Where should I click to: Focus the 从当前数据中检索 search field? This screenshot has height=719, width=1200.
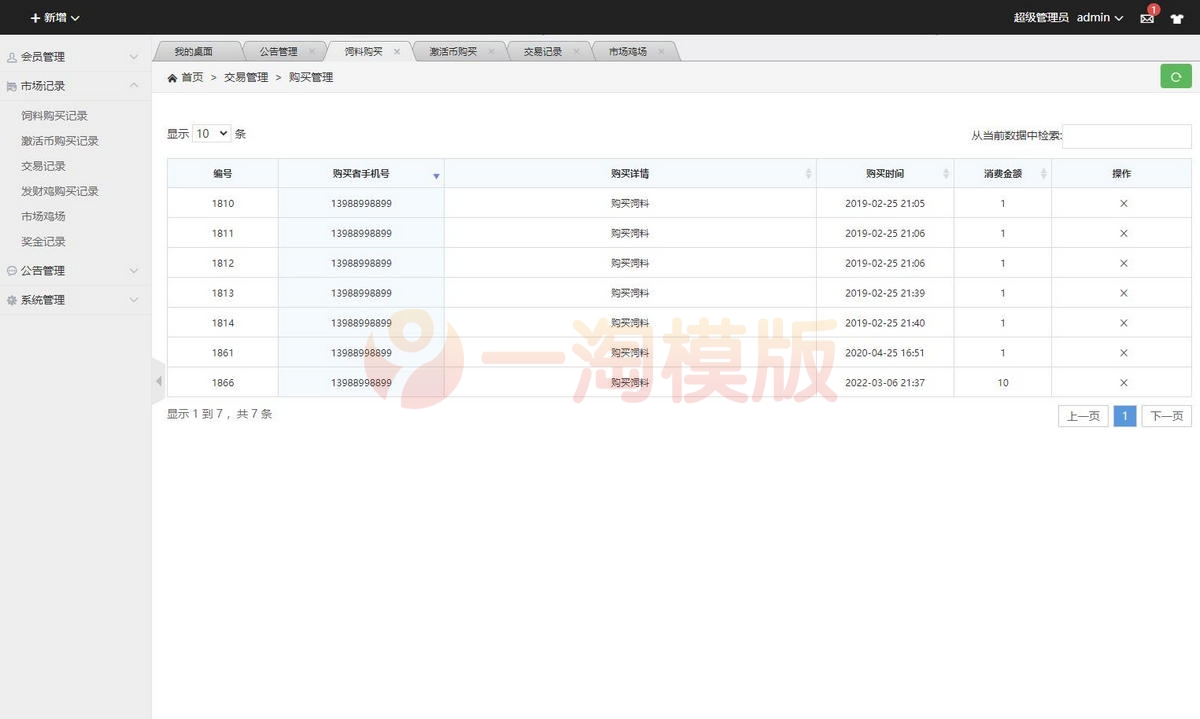click(x=1126, y=136)
